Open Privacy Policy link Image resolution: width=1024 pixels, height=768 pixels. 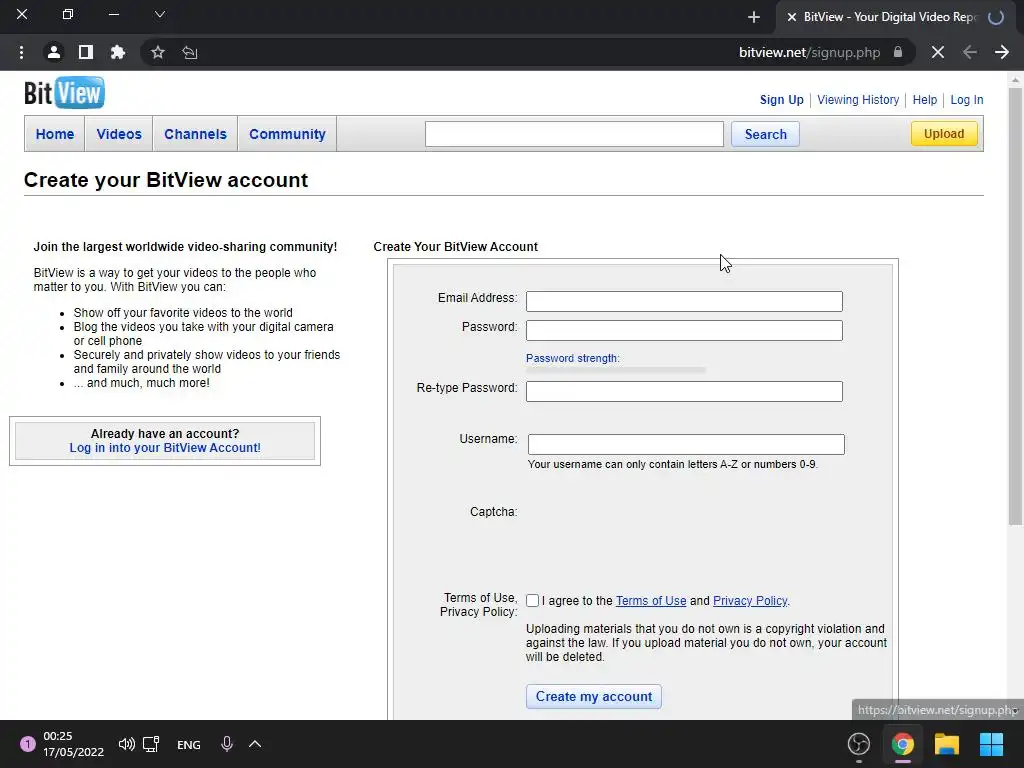point(750,601)
